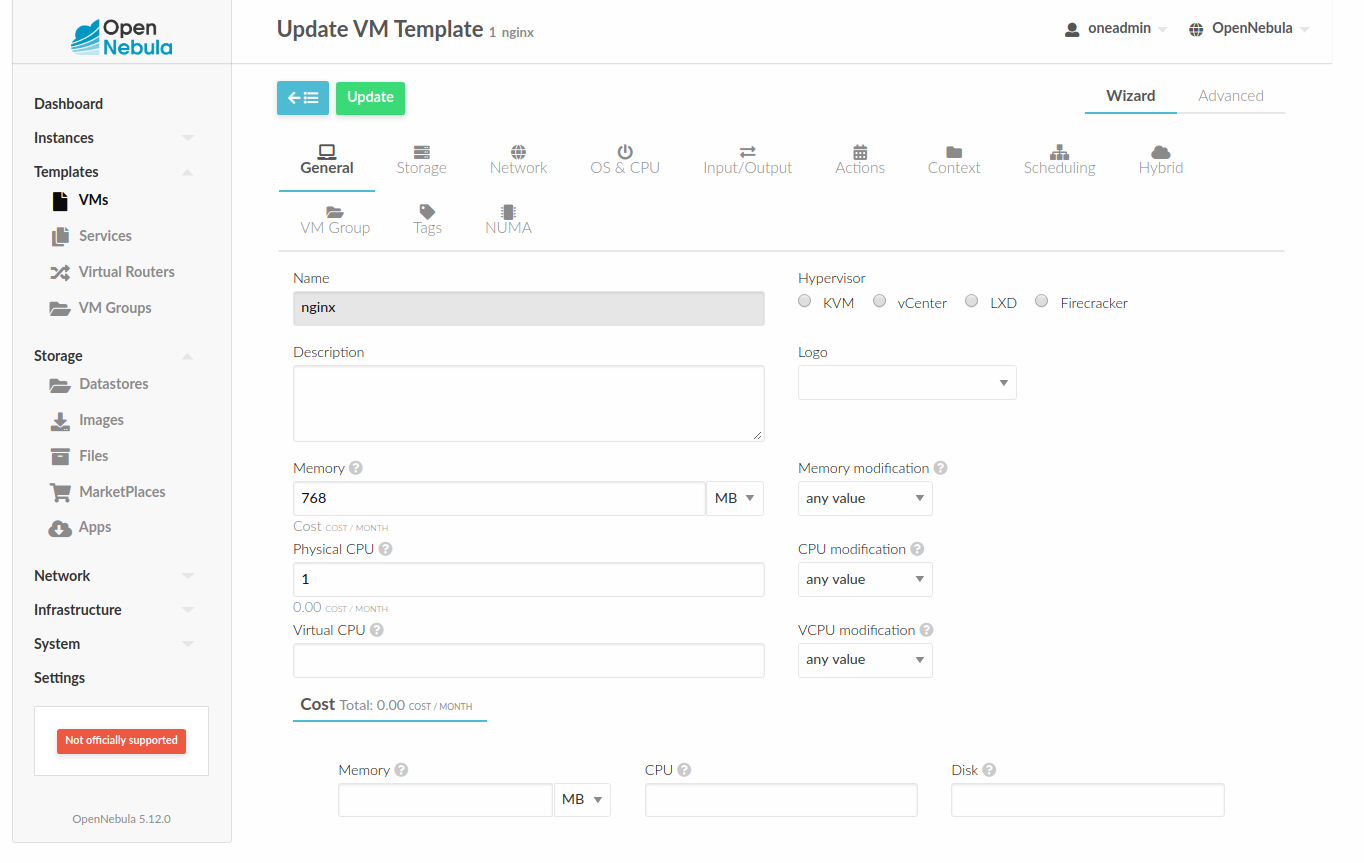The image size is (1364, 863).
Task: Click help icon beside Disk label
Action: pos(989,770)
